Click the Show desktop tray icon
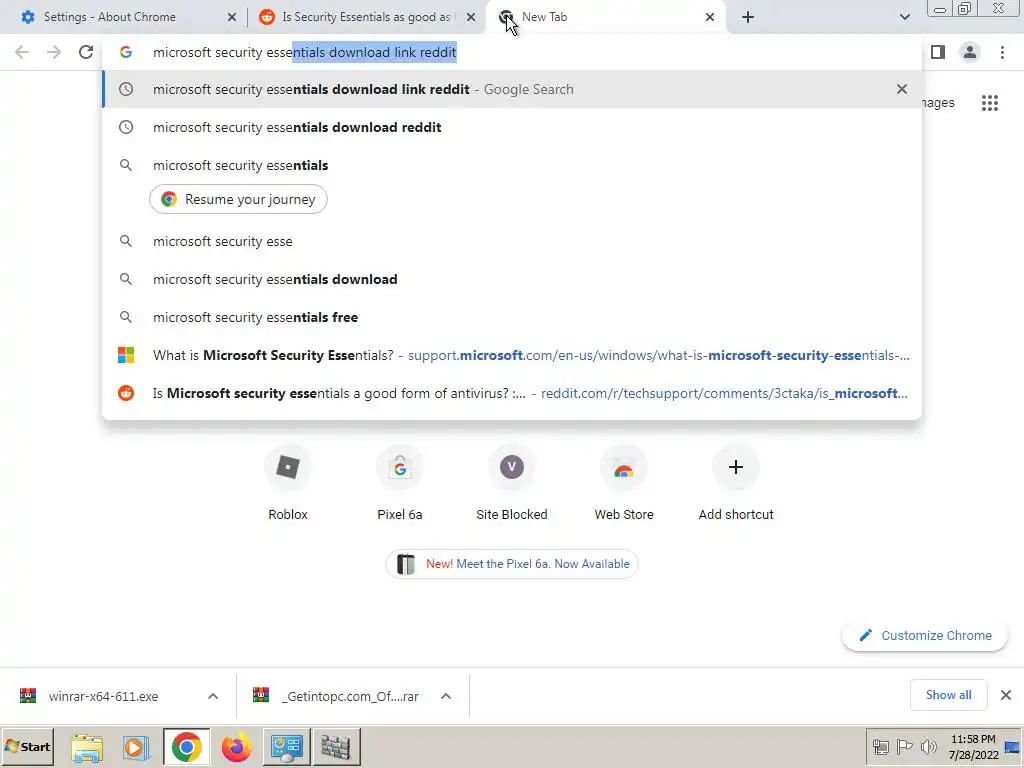 click(x=1013, y=747)
